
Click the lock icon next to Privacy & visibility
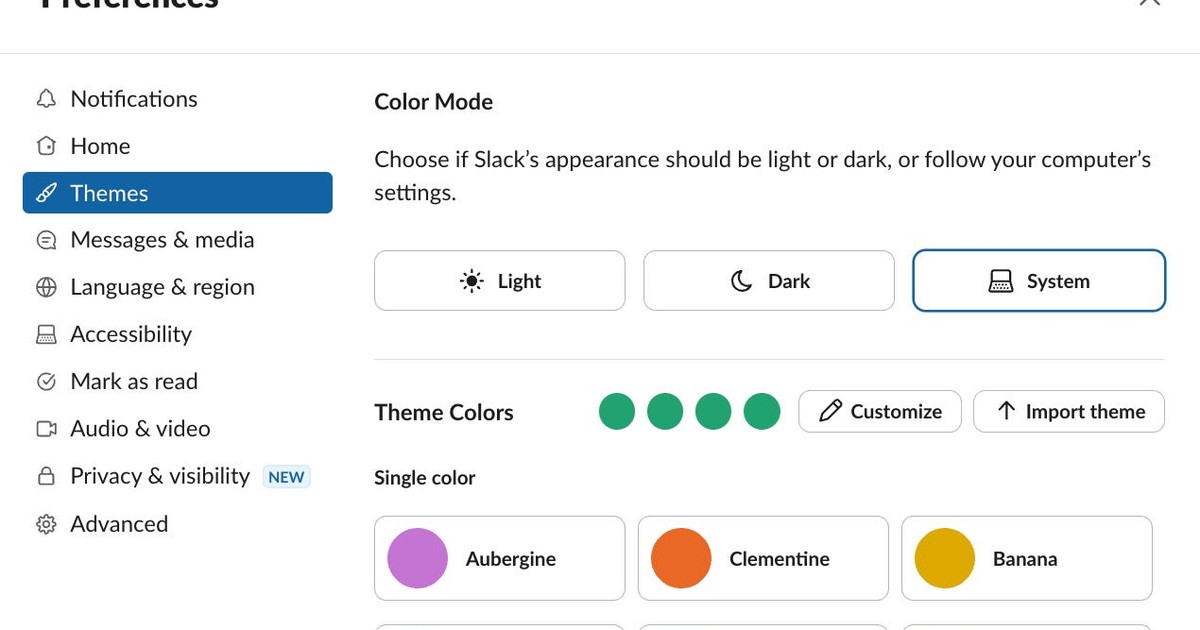(x=46, y=475)
